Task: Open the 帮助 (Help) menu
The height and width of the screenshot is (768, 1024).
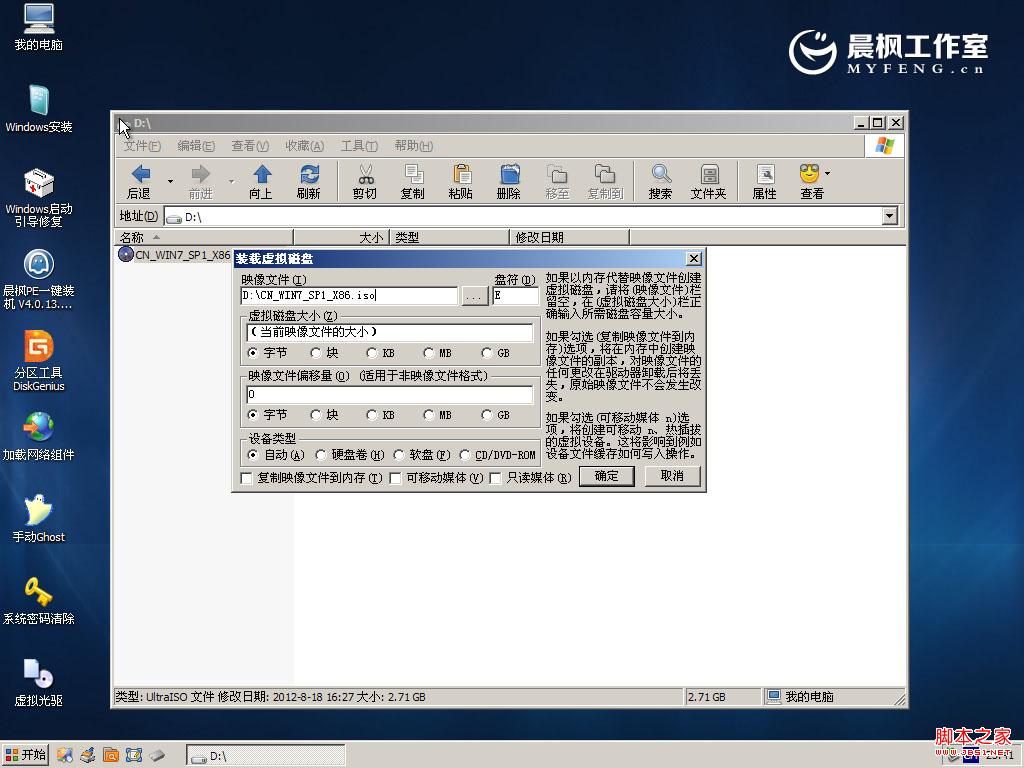Action: (x=413, y=145)
